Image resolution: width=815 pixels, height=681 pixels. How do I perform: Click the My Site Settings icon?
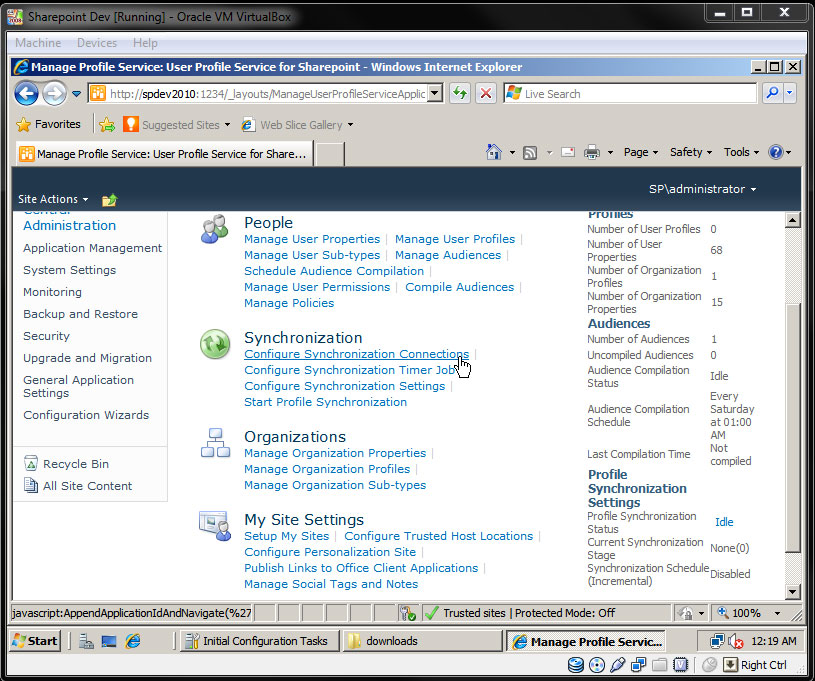[x=215, y=526]
